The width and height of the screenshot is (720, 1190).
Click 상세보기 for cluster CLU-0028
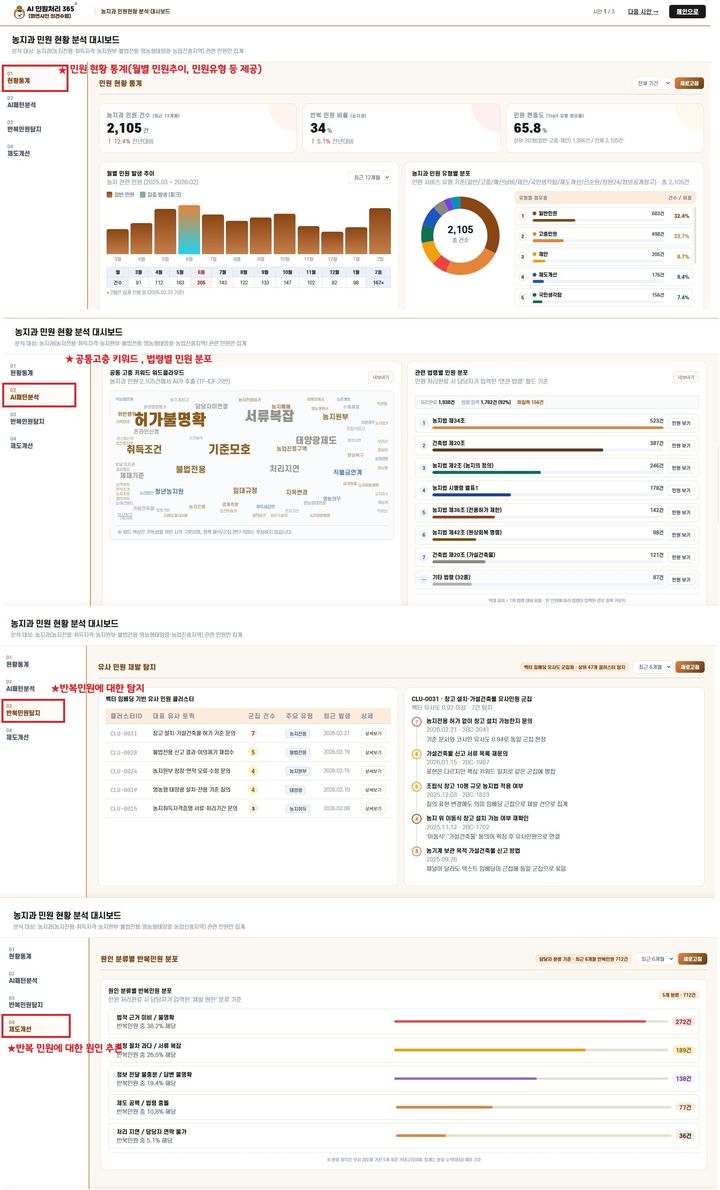pos(372,752)
